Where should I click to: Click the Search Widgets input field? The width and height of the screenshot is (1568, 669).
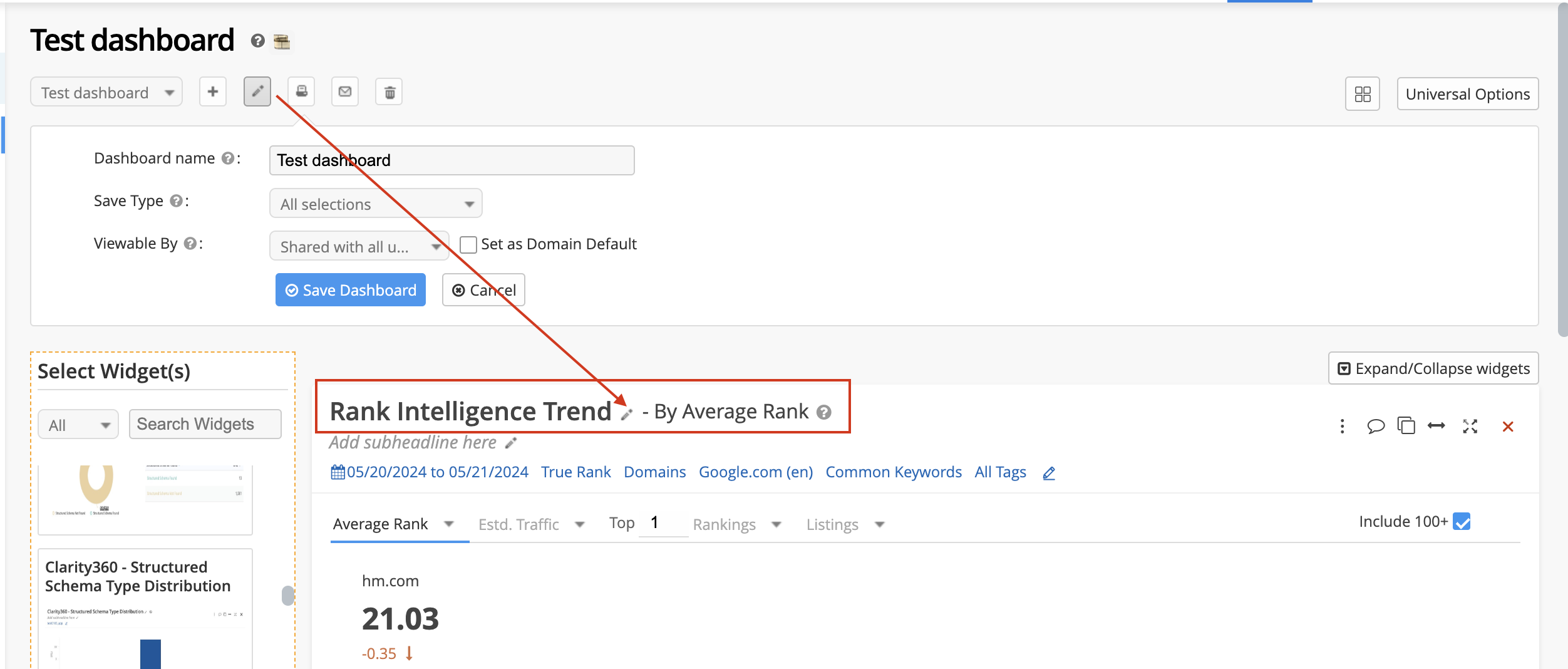(205, 425)
